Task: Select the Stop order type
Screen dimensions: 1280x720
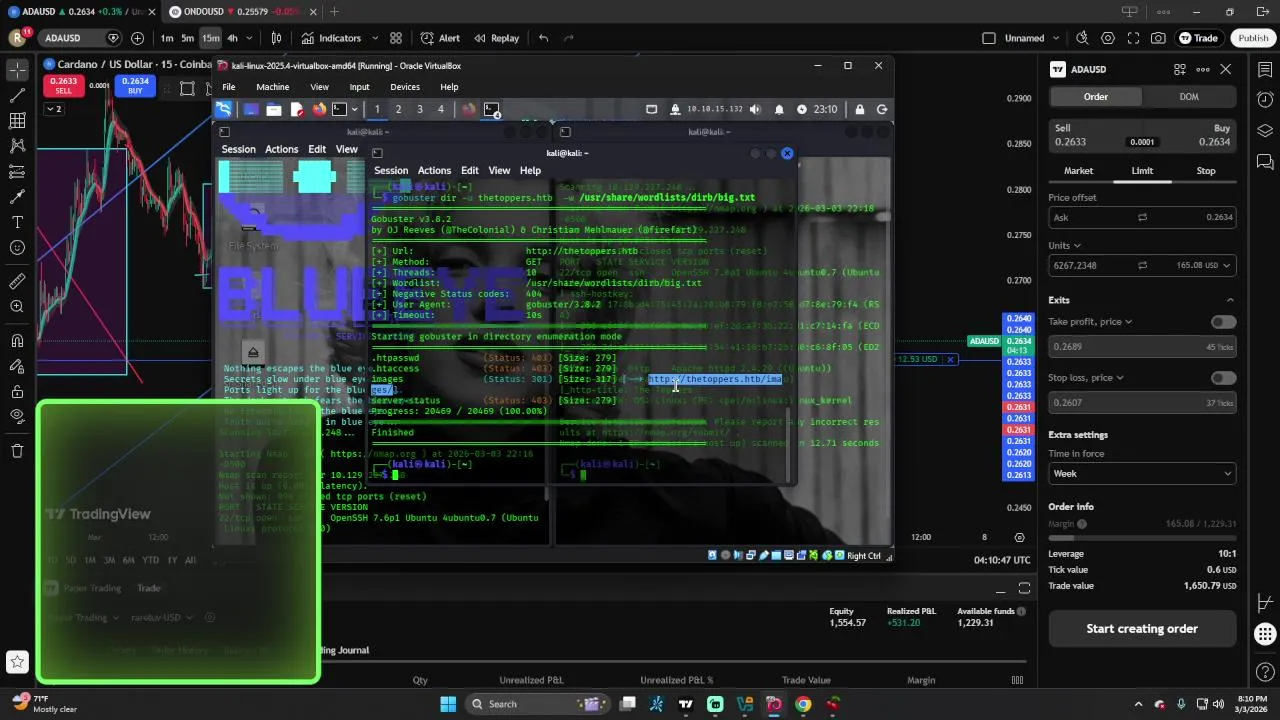Action: coord(1206,171)
